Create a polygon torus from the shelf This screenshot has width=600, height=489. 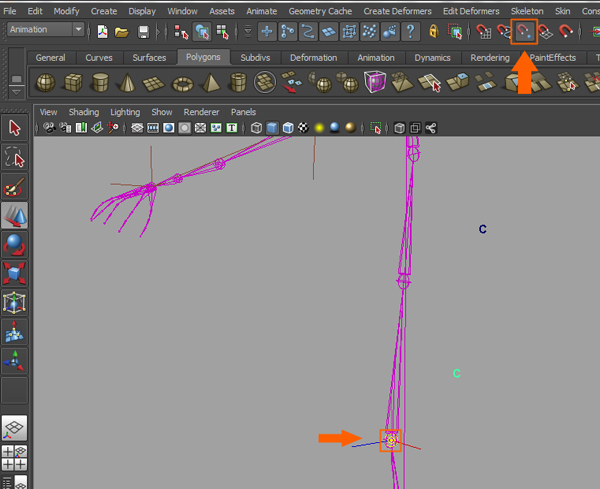coord(183,84)
